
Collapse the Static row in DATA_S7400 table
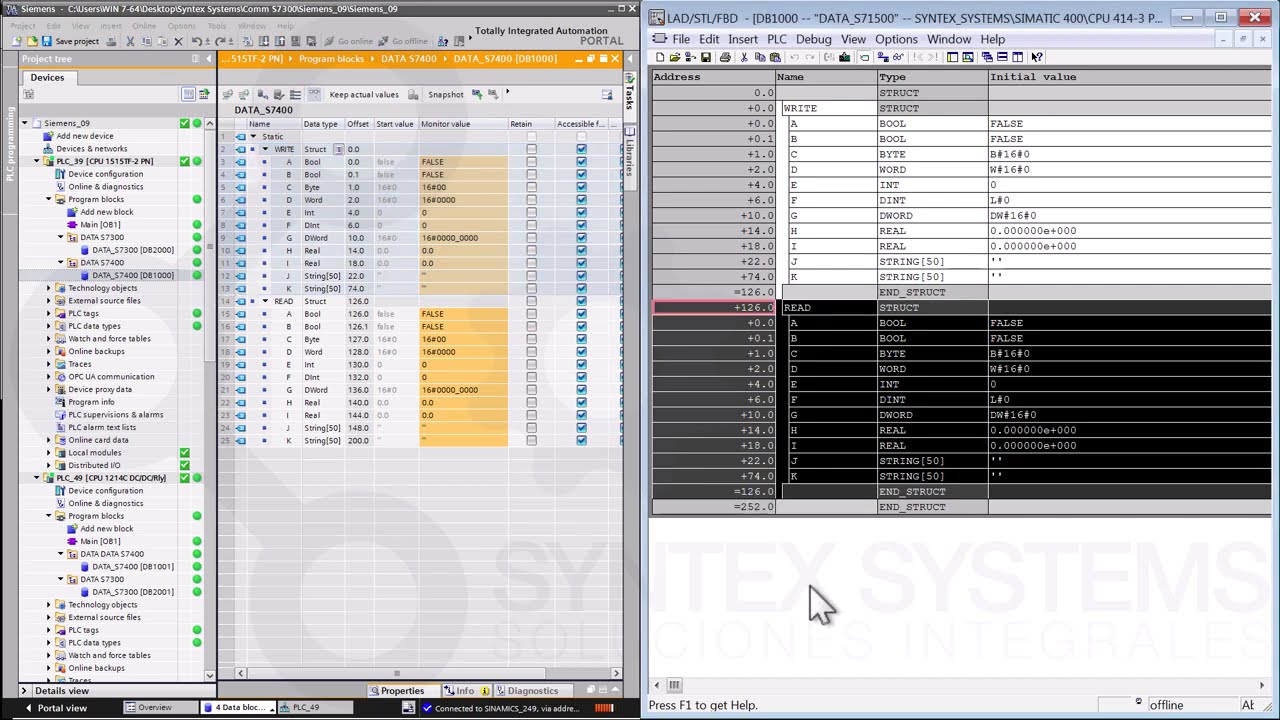253,136
